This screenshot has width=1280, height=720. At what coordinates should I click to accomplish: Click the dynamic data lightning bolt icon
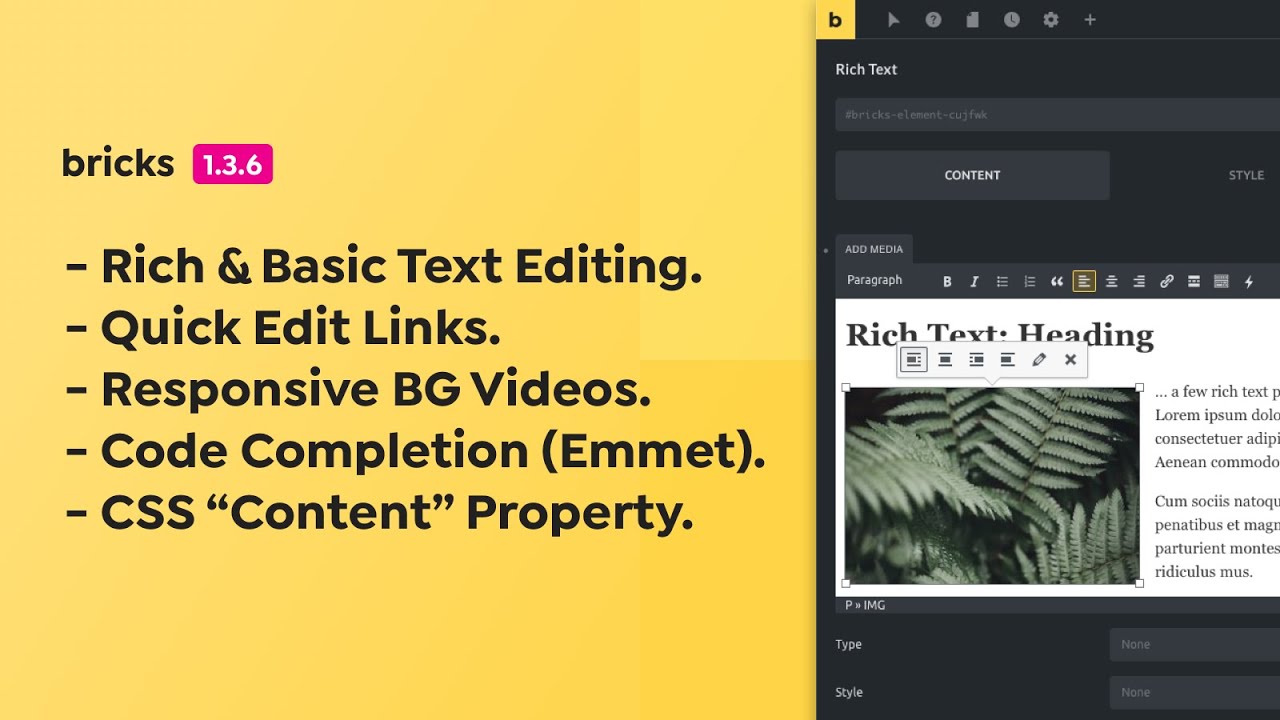(1248, 282)
